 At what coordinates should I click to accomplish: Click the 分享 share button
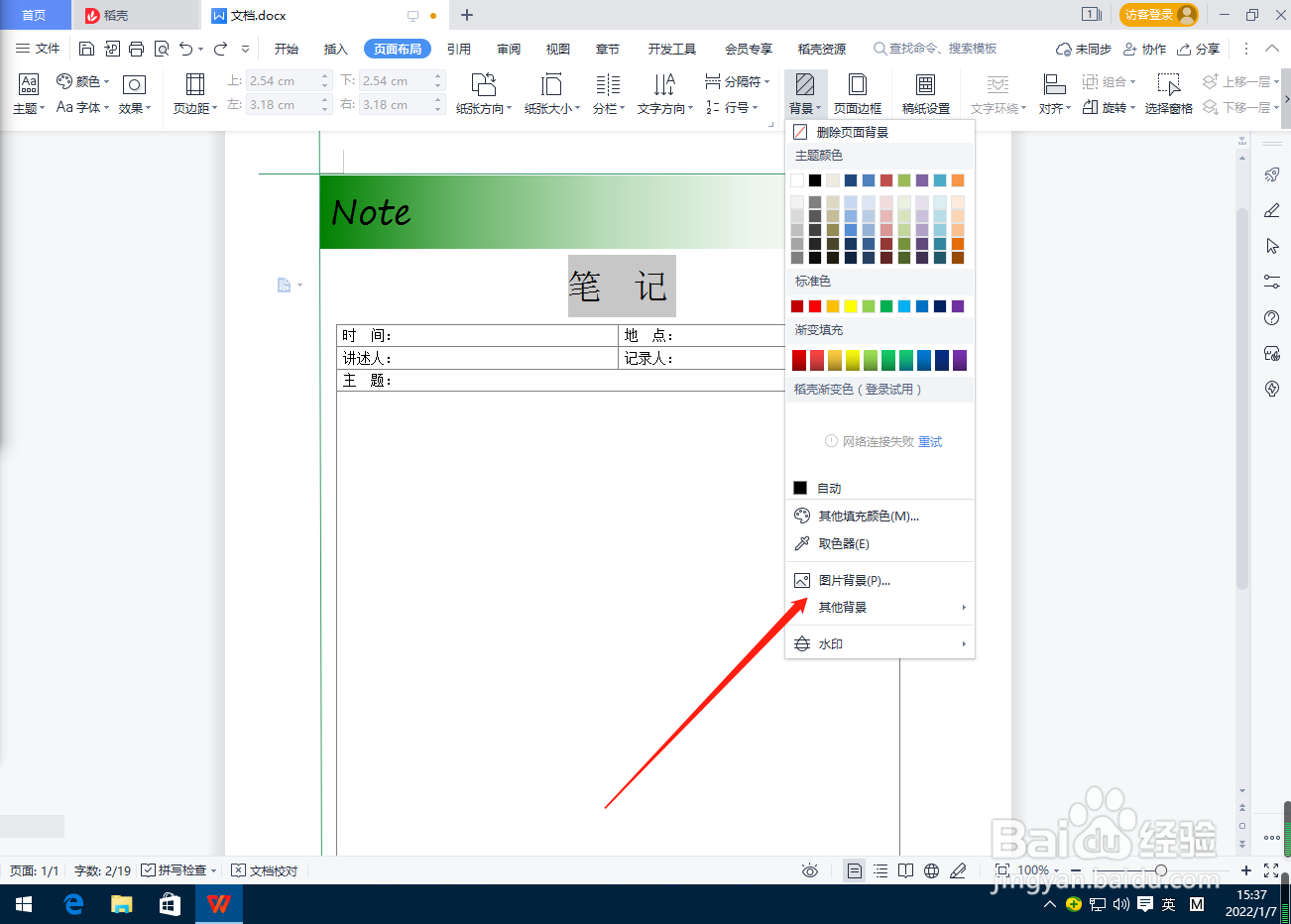point(1199,49)
